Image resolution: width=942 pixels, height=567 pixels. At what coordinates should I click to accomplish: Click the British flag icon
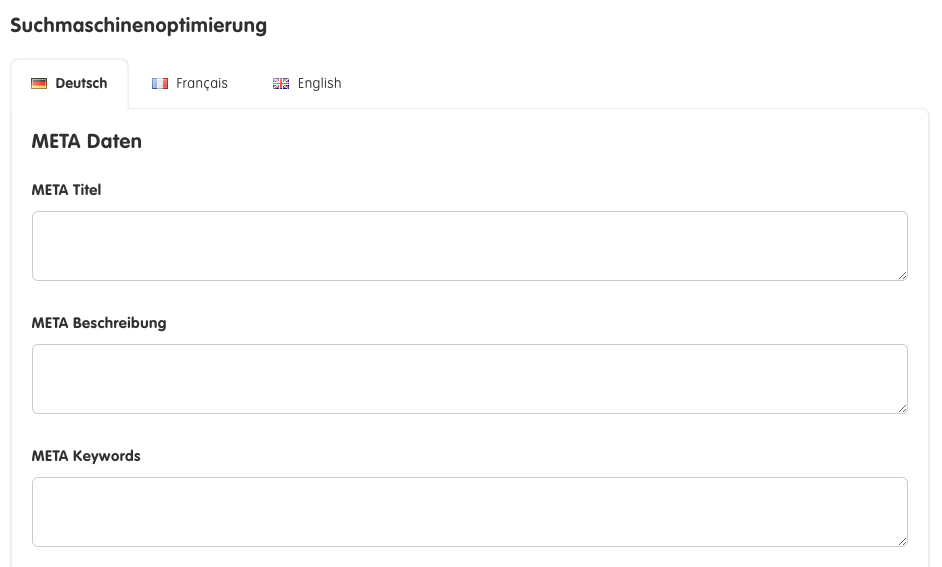click(281, 83)
